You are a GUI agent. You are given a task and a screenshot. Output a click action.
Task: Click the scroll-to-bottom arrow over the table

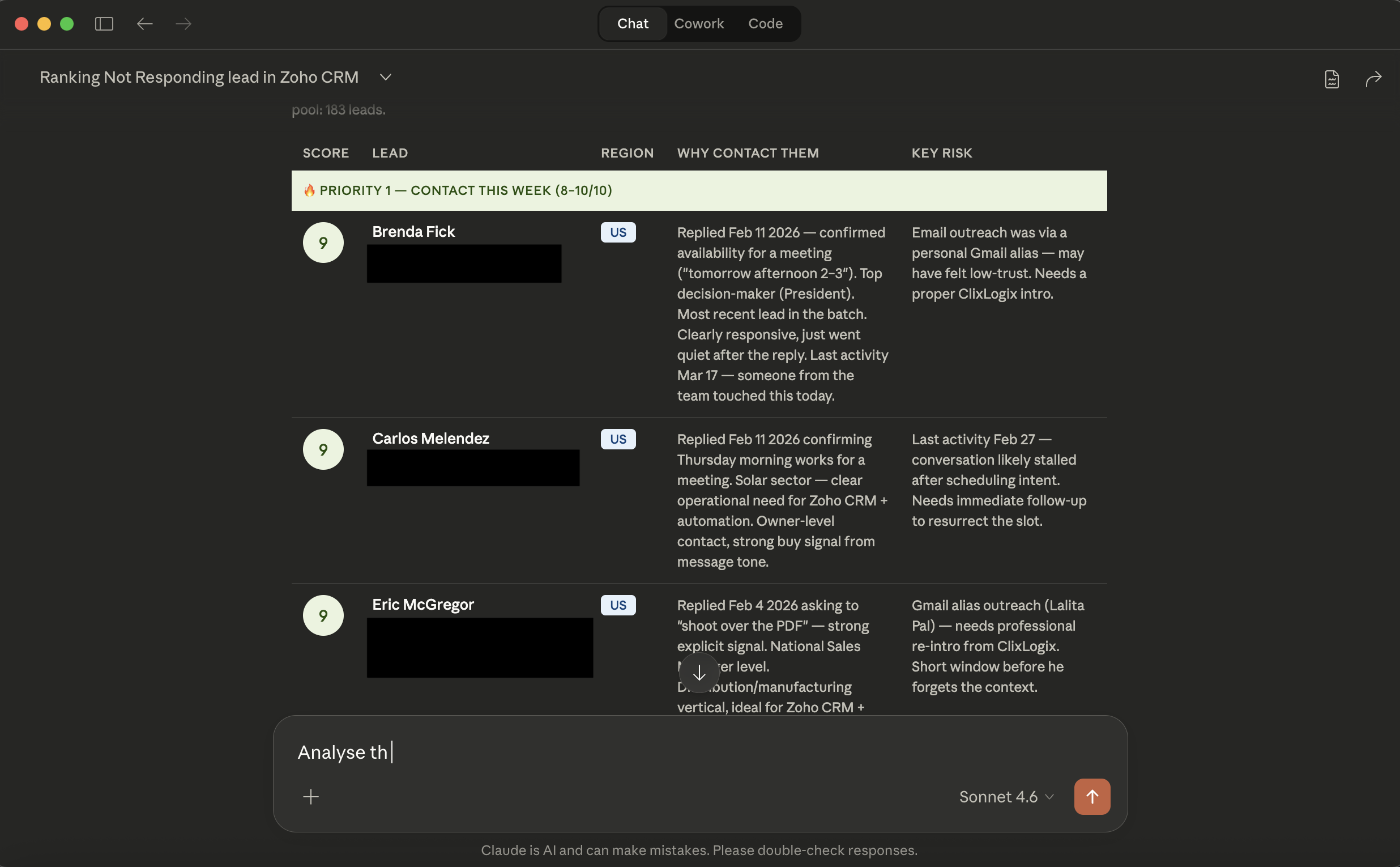click(x=698, y=672)
